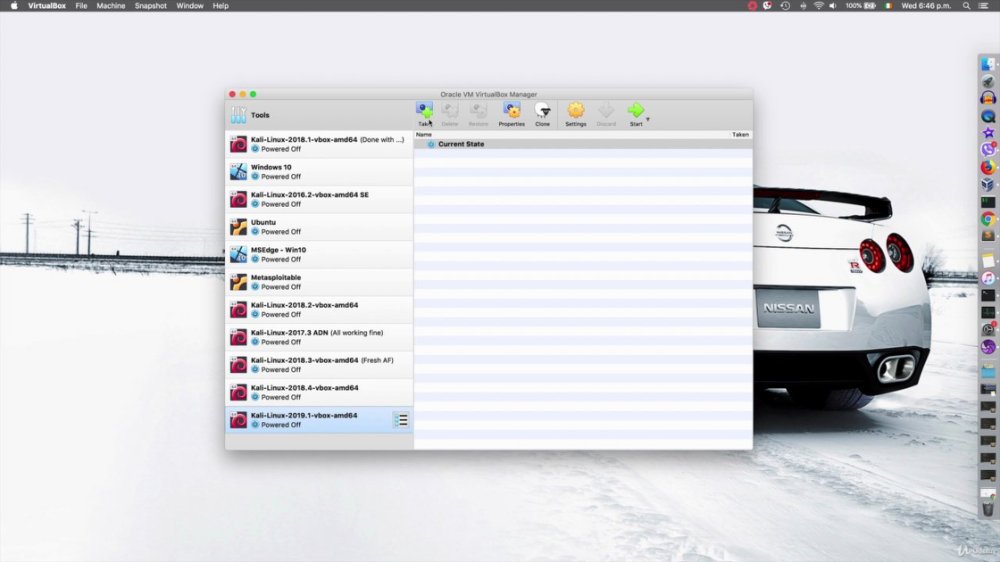1000x562 pixels.
Task: Select the Metasploitable virtual machine
Action: pos(319,282)
